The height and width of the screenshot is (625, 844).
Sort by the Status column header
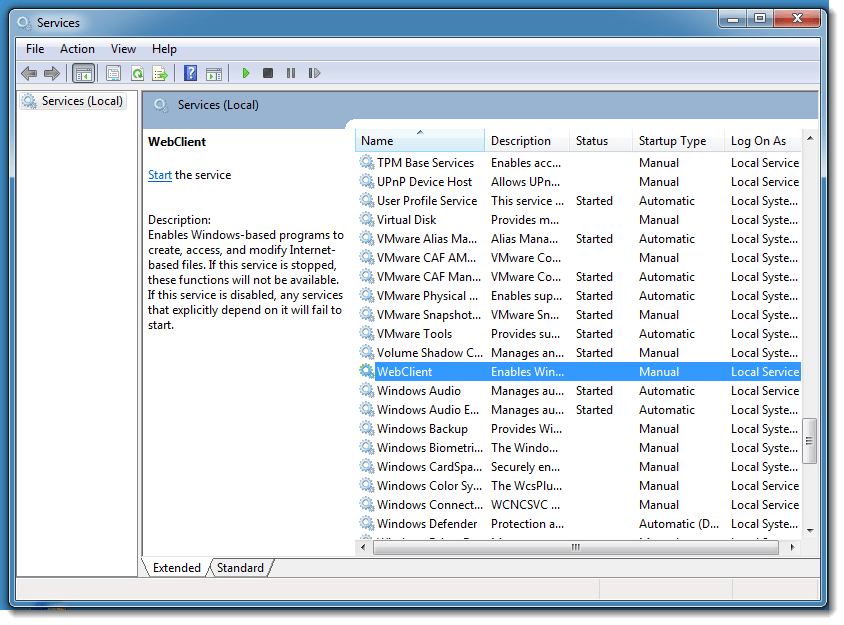(592, 141)
